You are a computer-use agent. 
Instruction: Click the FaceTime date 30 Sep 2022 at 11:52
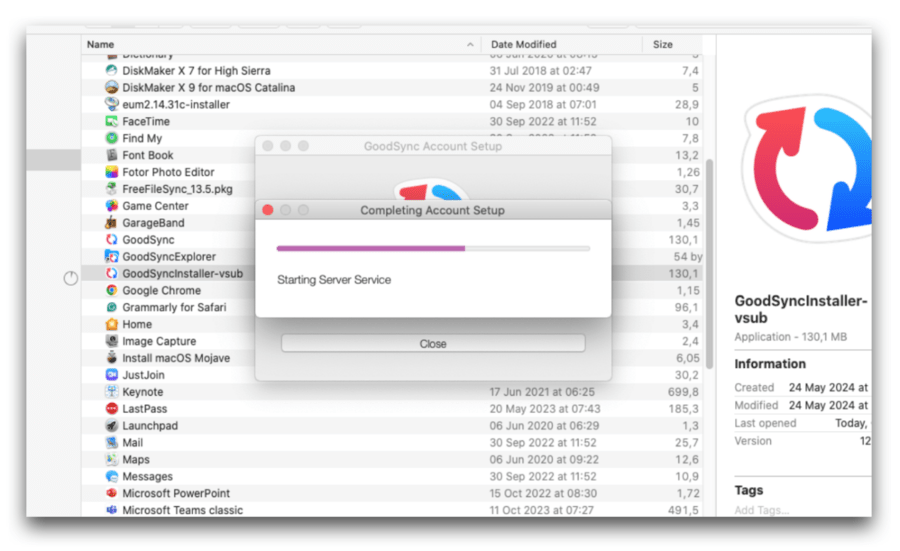tap(542, 121)
